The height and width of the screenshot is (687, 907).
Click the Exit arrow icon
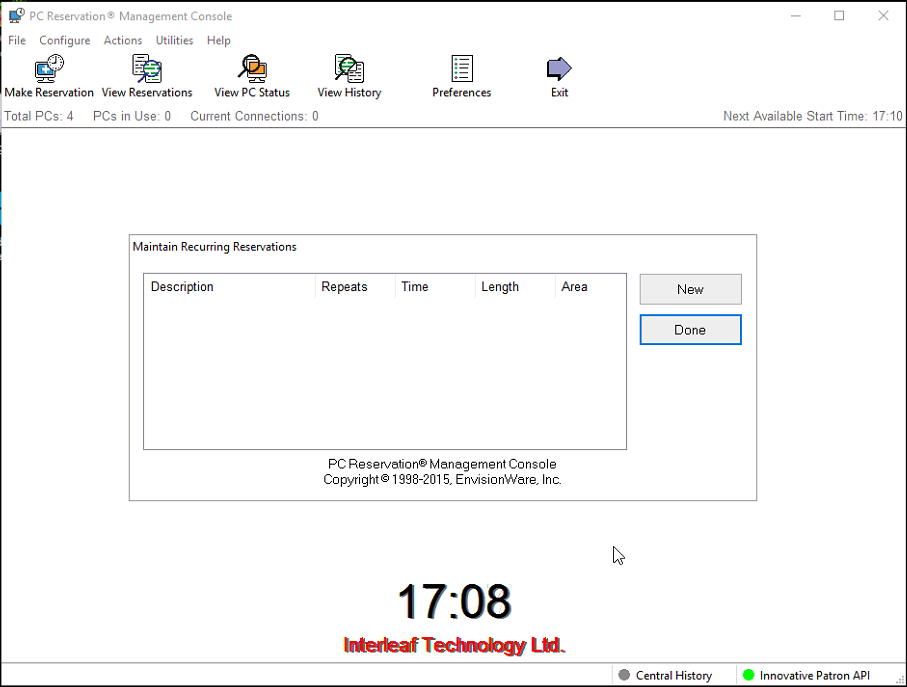[x=559, y=69]
